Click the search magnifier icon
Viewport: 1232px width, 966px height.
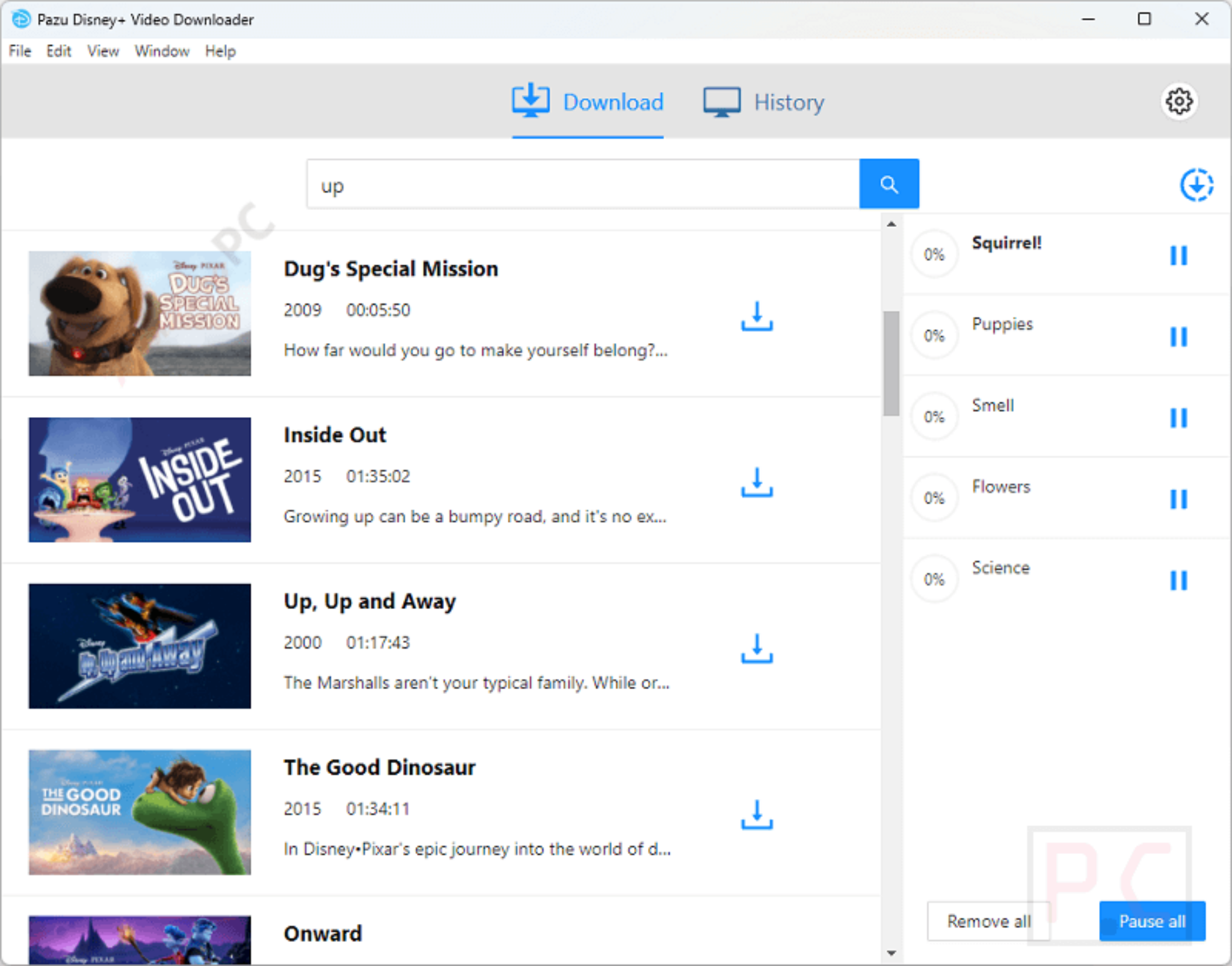(x=889, y=184)
